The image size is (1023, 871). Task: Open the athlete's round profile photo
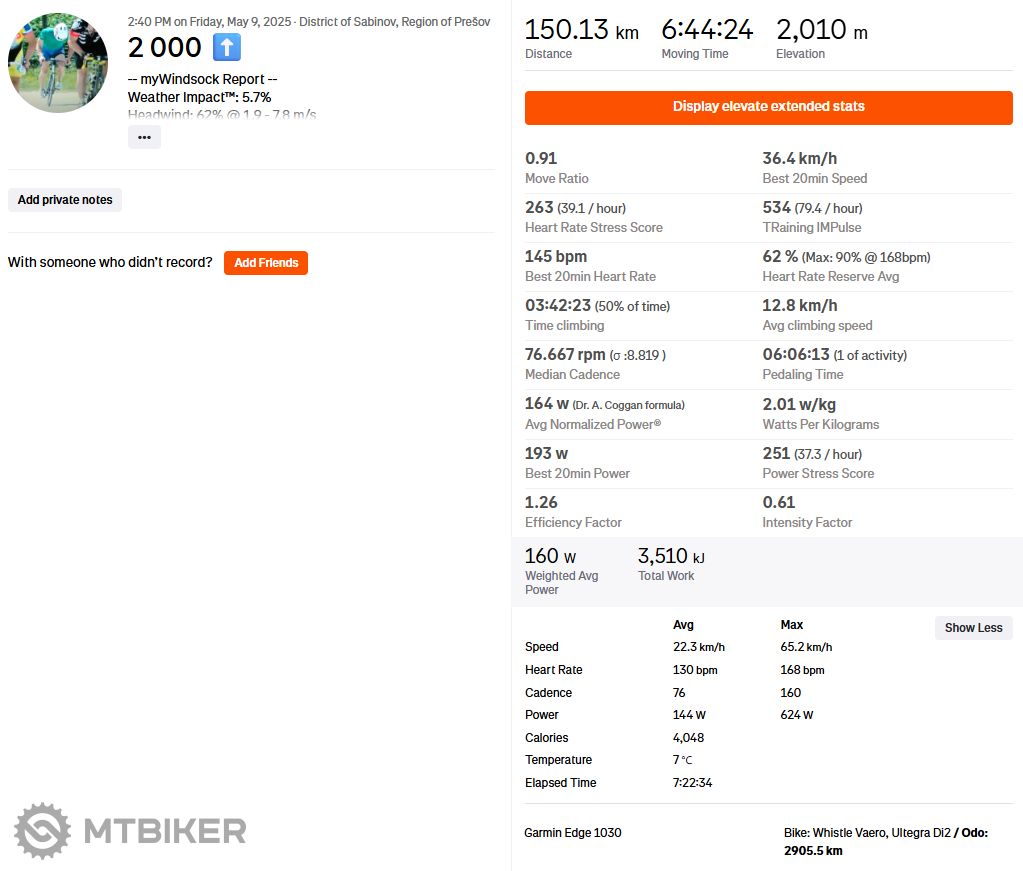(58, 62)
